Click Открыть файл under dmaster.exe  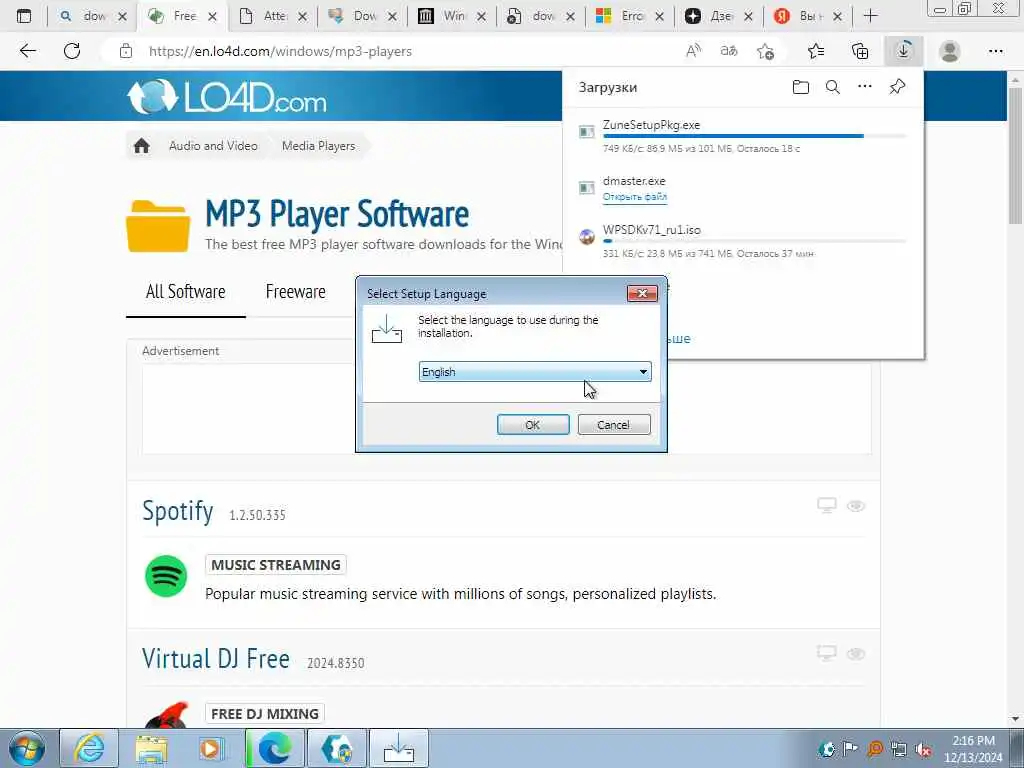click(635, 197)
